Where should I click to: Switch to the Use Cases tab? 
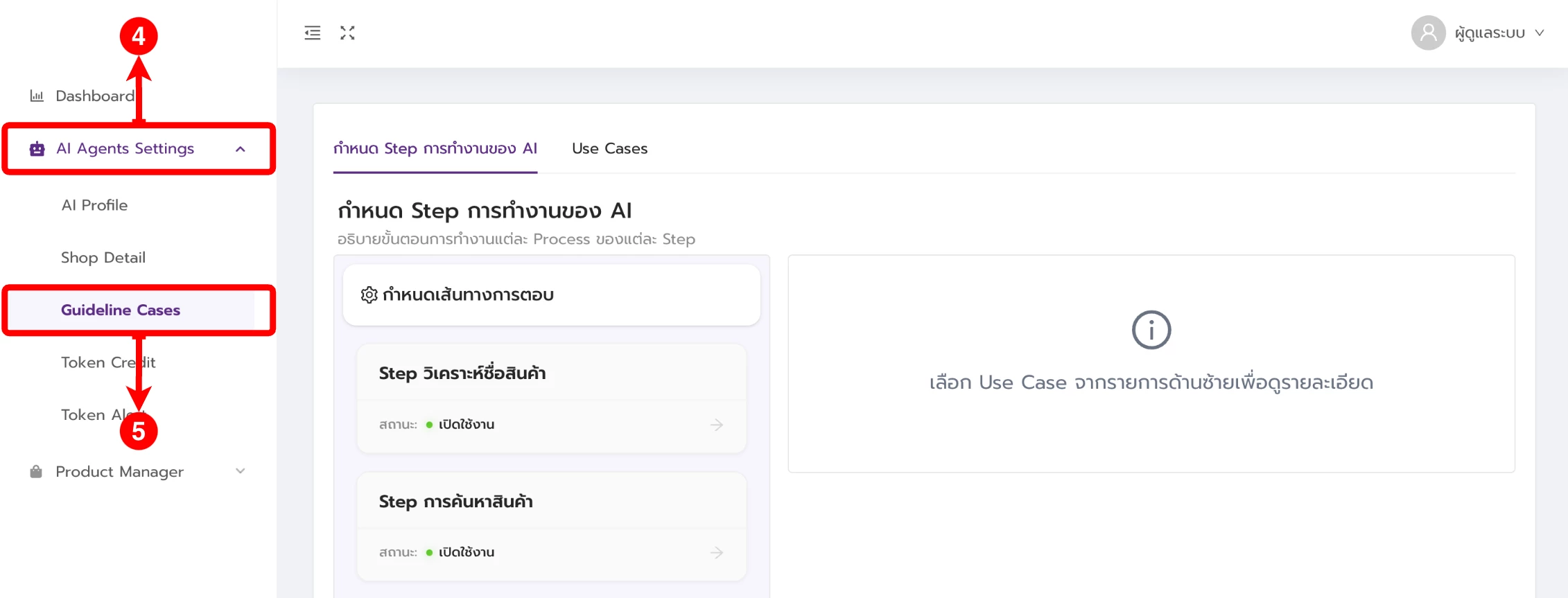[609, 148]
